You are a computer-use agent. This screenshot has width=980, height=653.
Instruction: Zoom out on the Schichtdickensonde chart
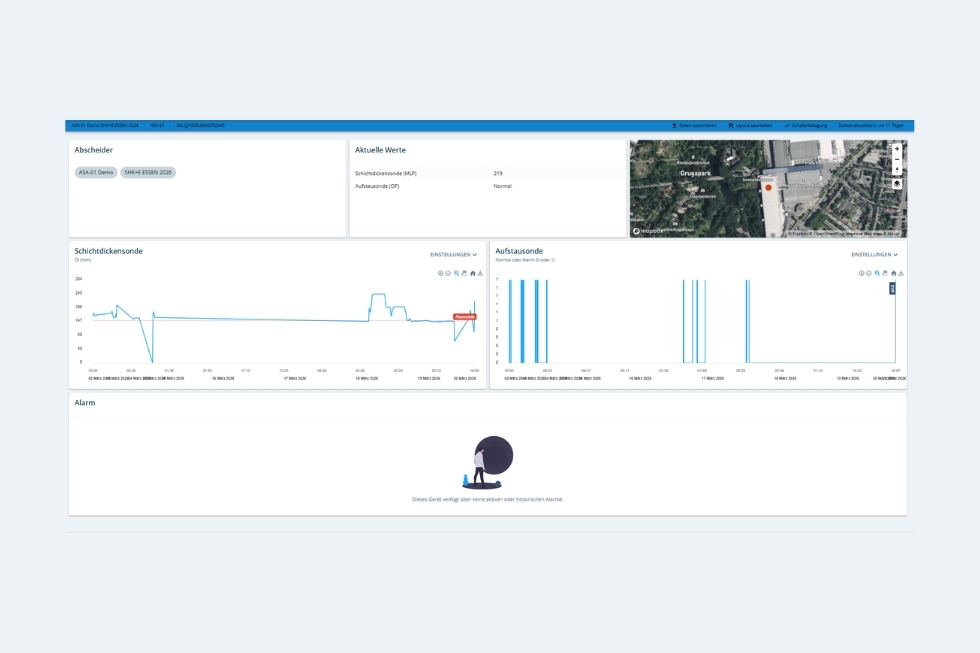448,273
